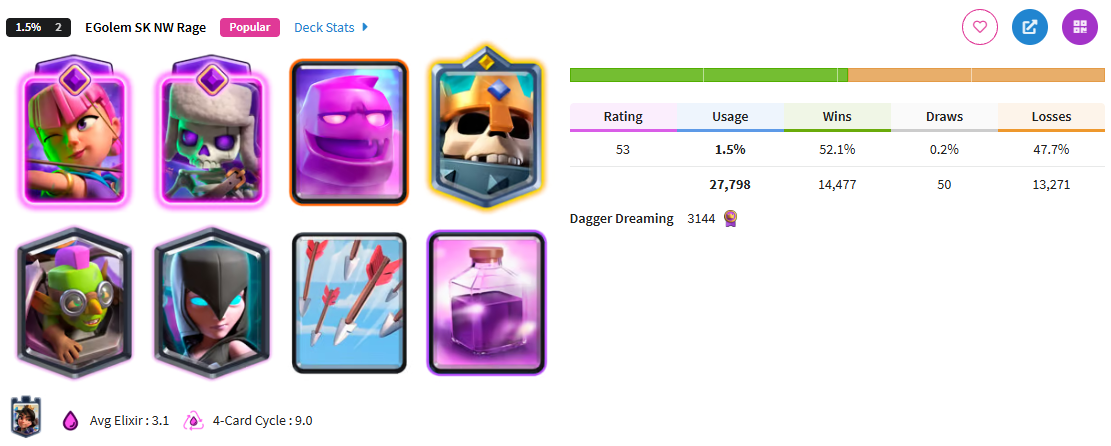This screenshot has height=446, width=1111.
Task: Select the Arrows spell card
Action: point(349,303)
